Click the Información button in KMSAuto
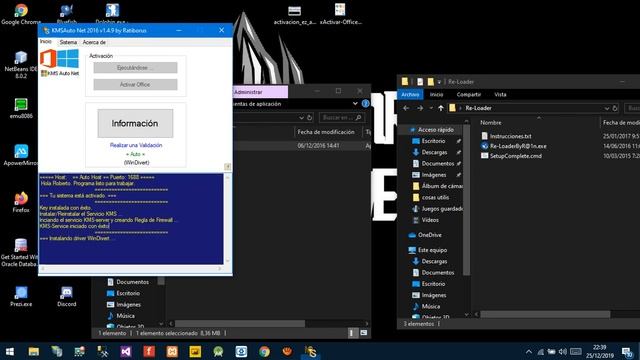The height and width of the screenshot is (360, 640). click(x=135, y=123)
